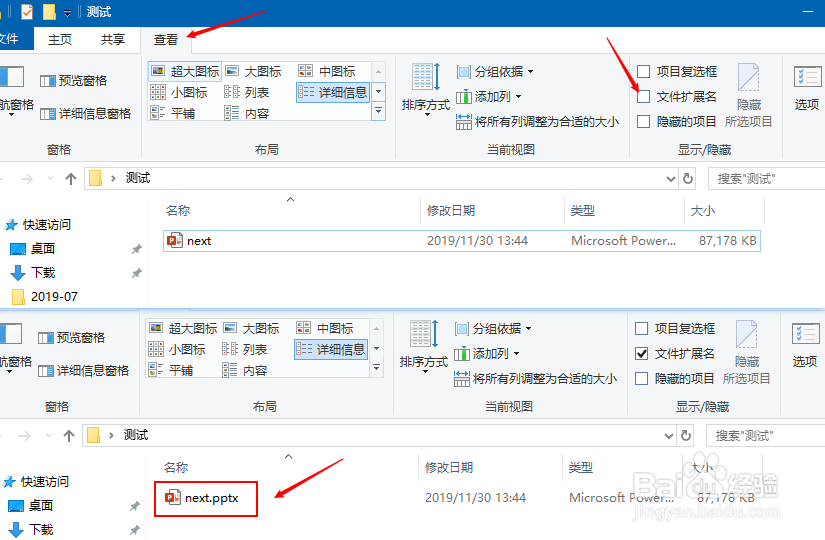The image size is (825, 540).
Task: Select 内容 layout in the upper ribbon
Action: pos(247,113)
